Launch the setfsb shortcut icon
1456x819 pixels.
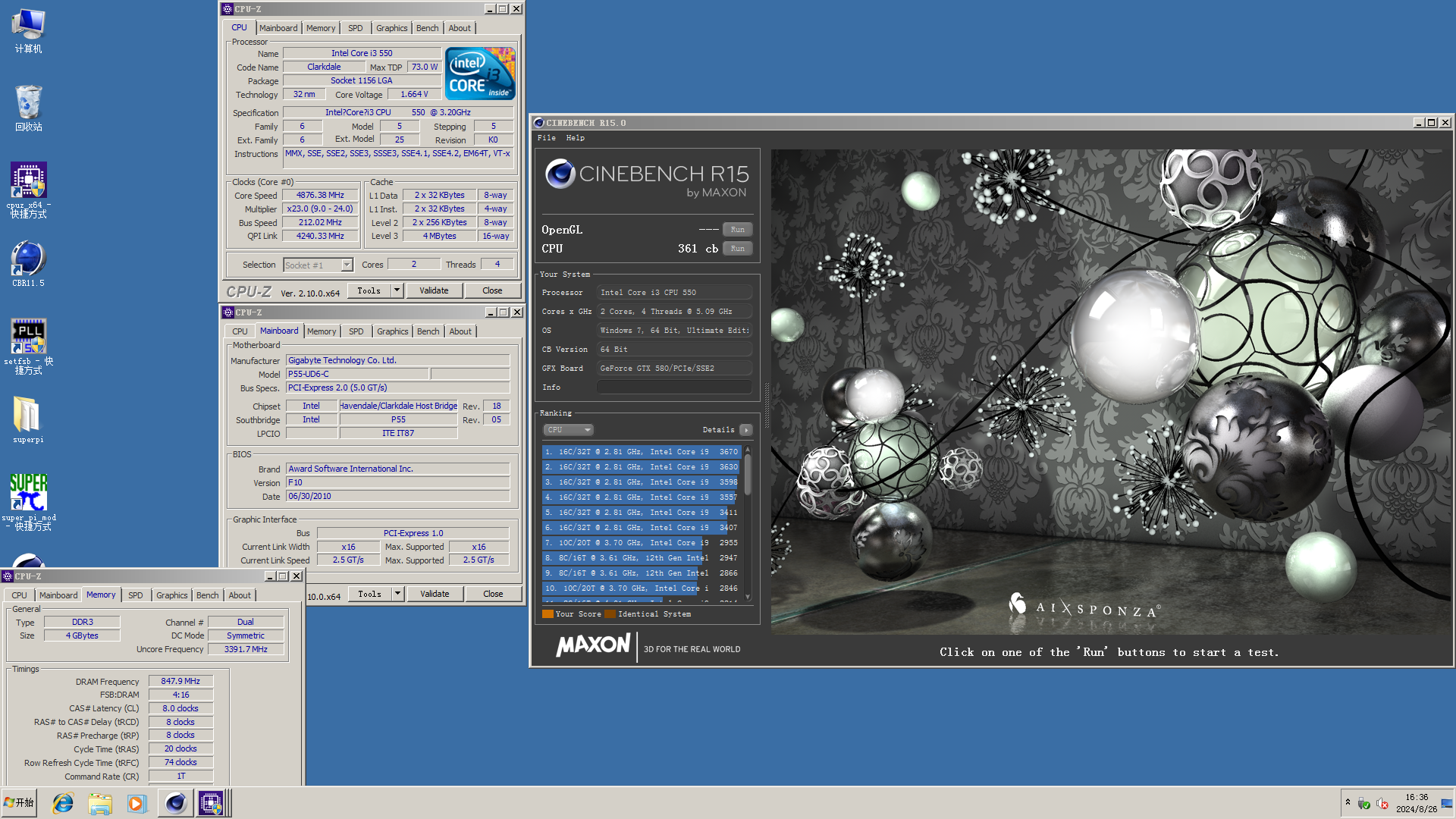[28, 346]
